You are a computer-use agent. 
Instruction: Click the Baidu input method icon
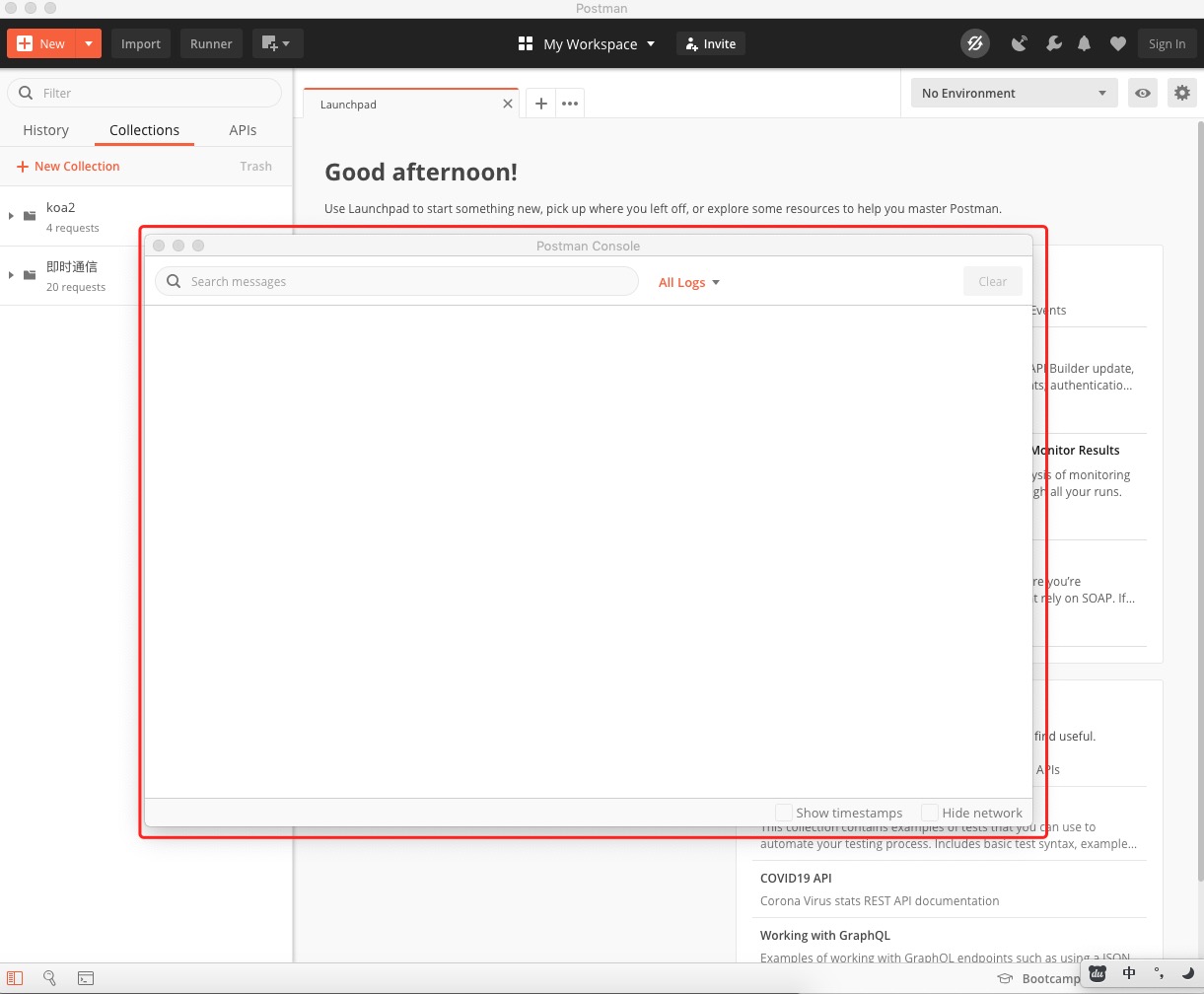1098,973
